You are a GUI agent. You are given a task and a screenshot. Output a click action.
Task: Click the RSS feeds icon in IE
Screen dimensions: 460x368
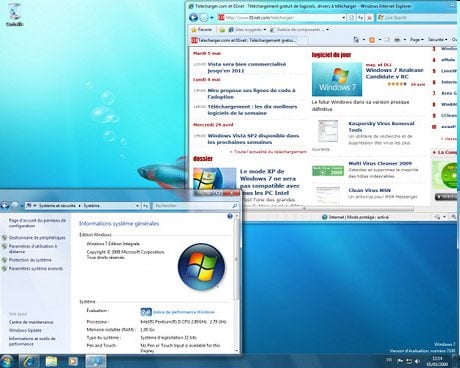coord(372,40)
